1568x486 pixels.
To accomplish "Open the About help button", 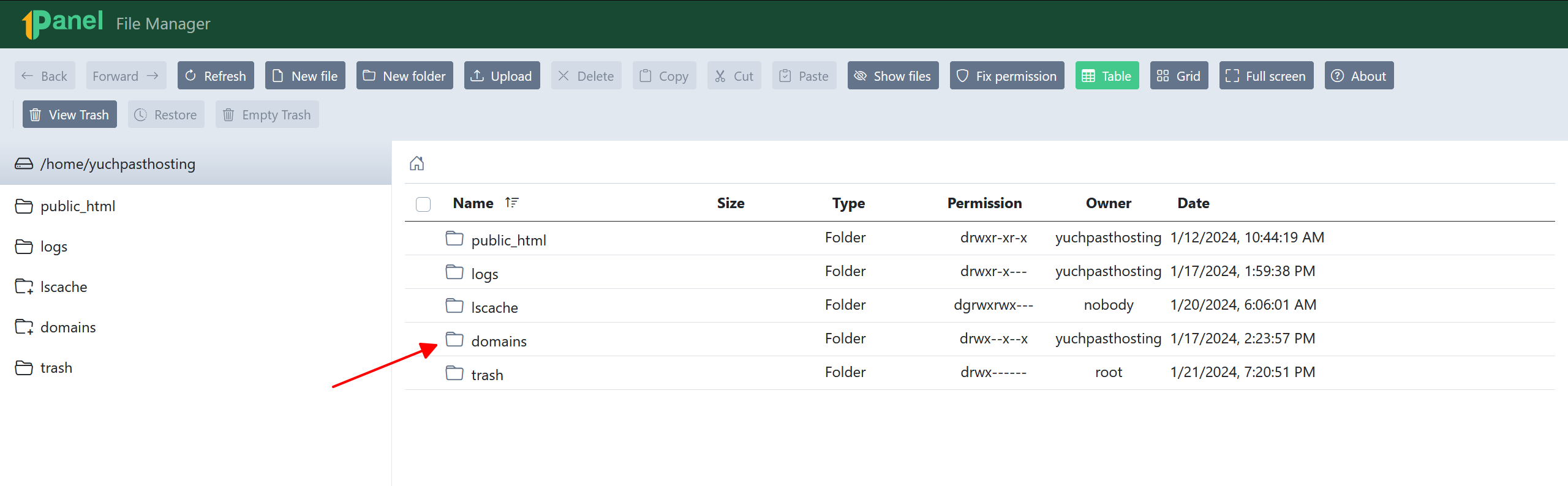I will click(1359, 76).
